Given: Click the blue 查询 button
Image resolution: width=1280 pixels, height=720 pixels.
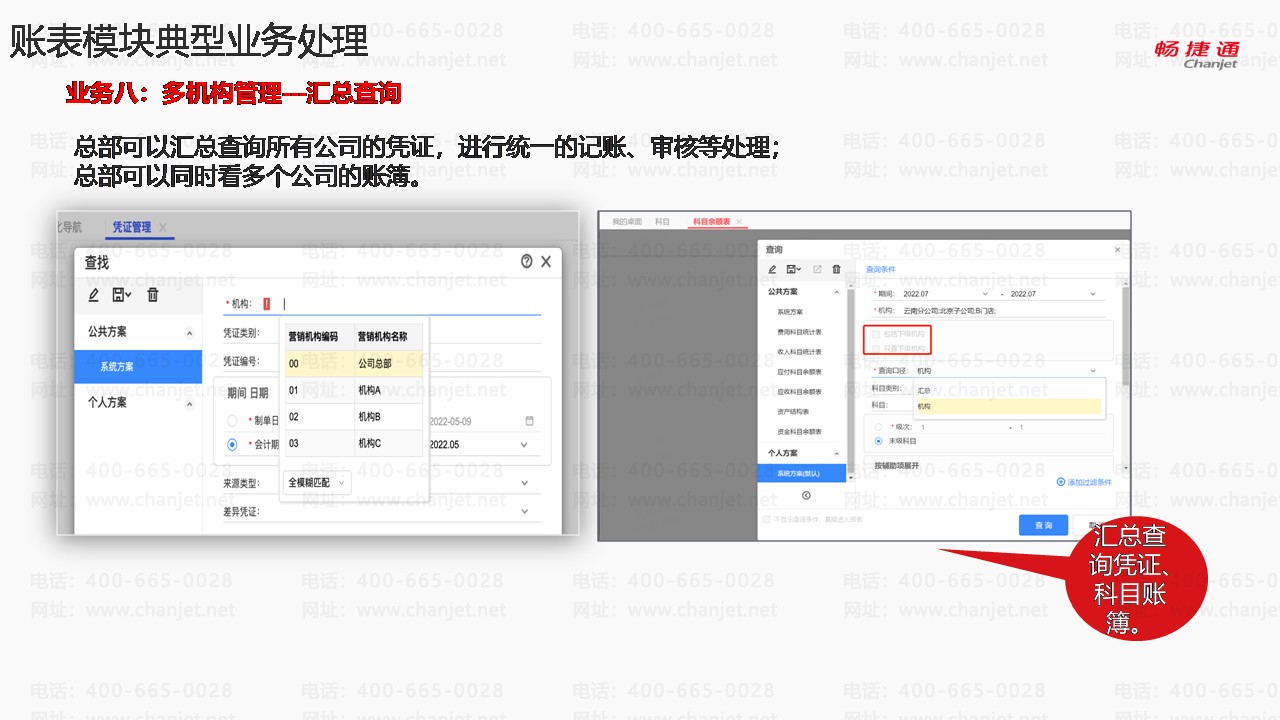Looking at the screenshot, I should tap(1043, 525).
